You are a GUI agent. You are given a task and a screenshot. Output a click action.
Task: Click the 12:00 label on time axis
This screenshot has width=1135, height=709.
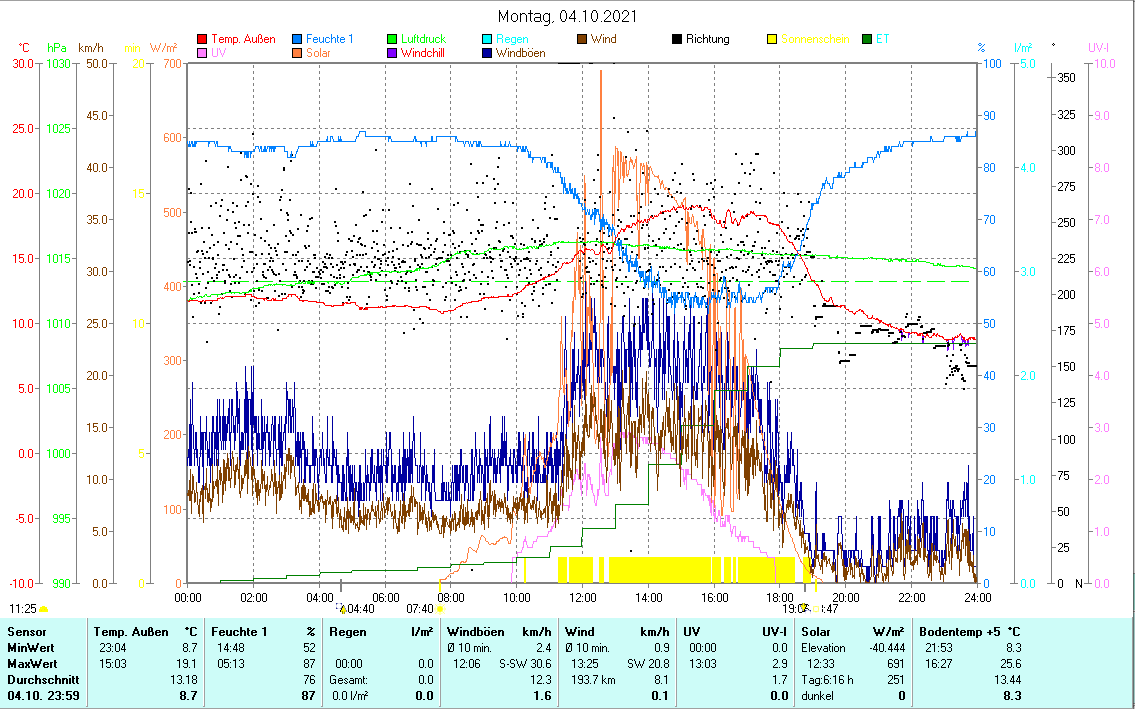click(582, 597)
